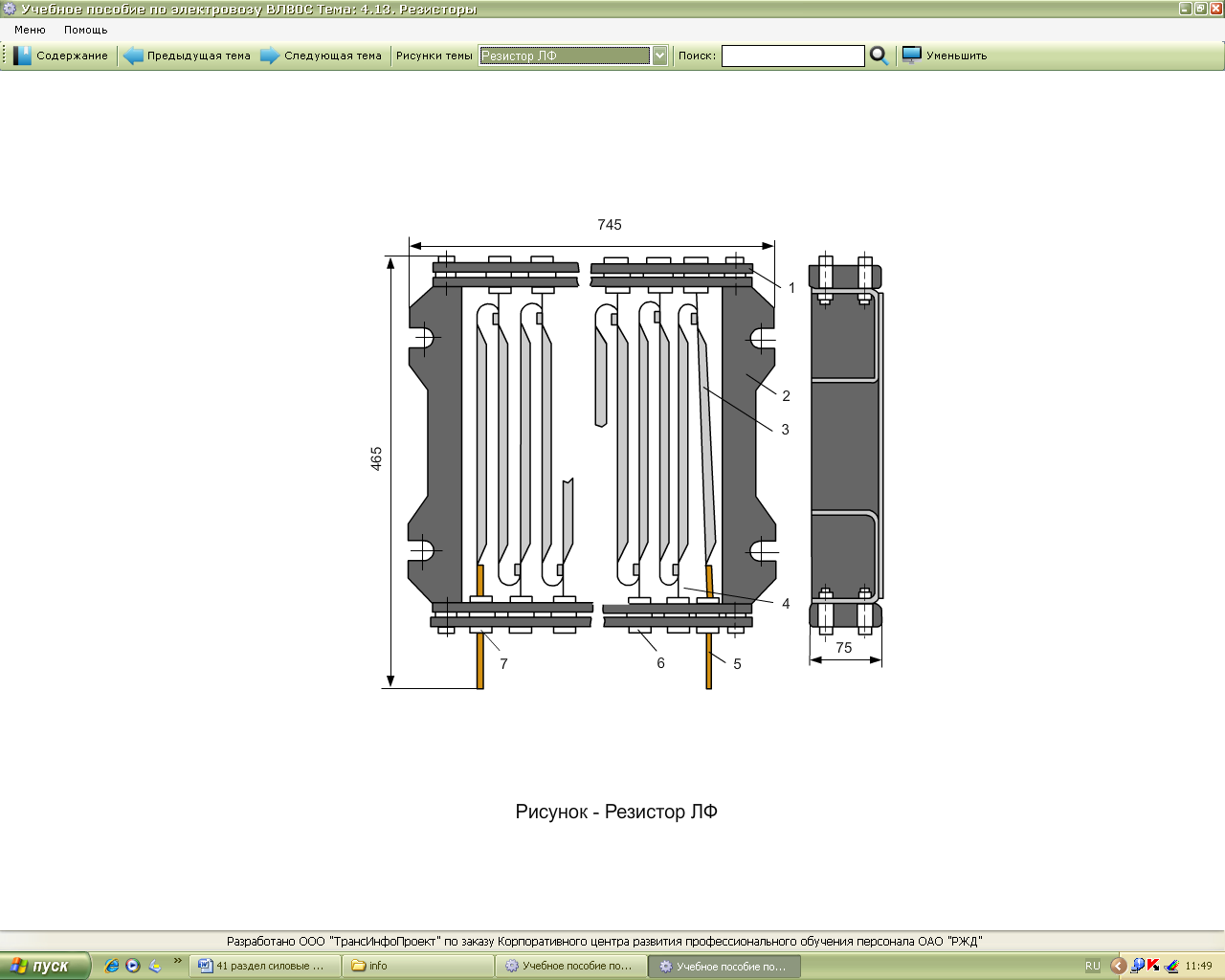This screenshot has height=980, width=1225.
Task: Click the Содержание button label
Action: [x=72, y=56]
